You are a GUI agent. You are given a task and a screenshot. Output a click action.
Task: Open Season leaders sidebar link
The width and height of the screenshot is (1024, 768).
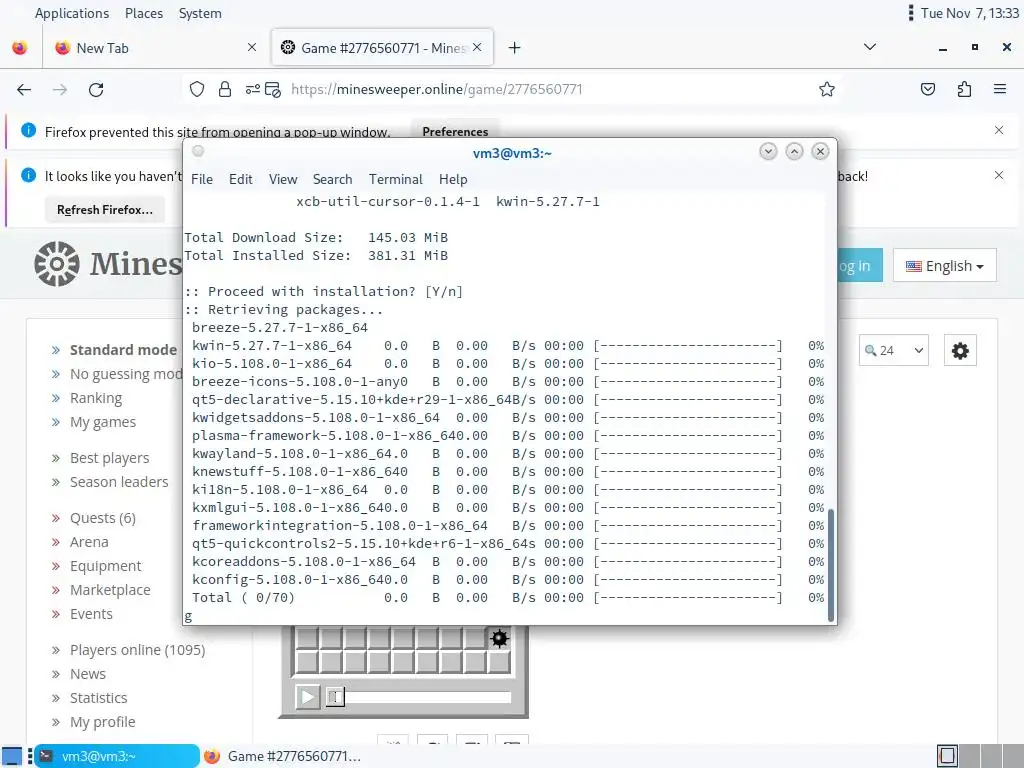click(x=119, y=482)
